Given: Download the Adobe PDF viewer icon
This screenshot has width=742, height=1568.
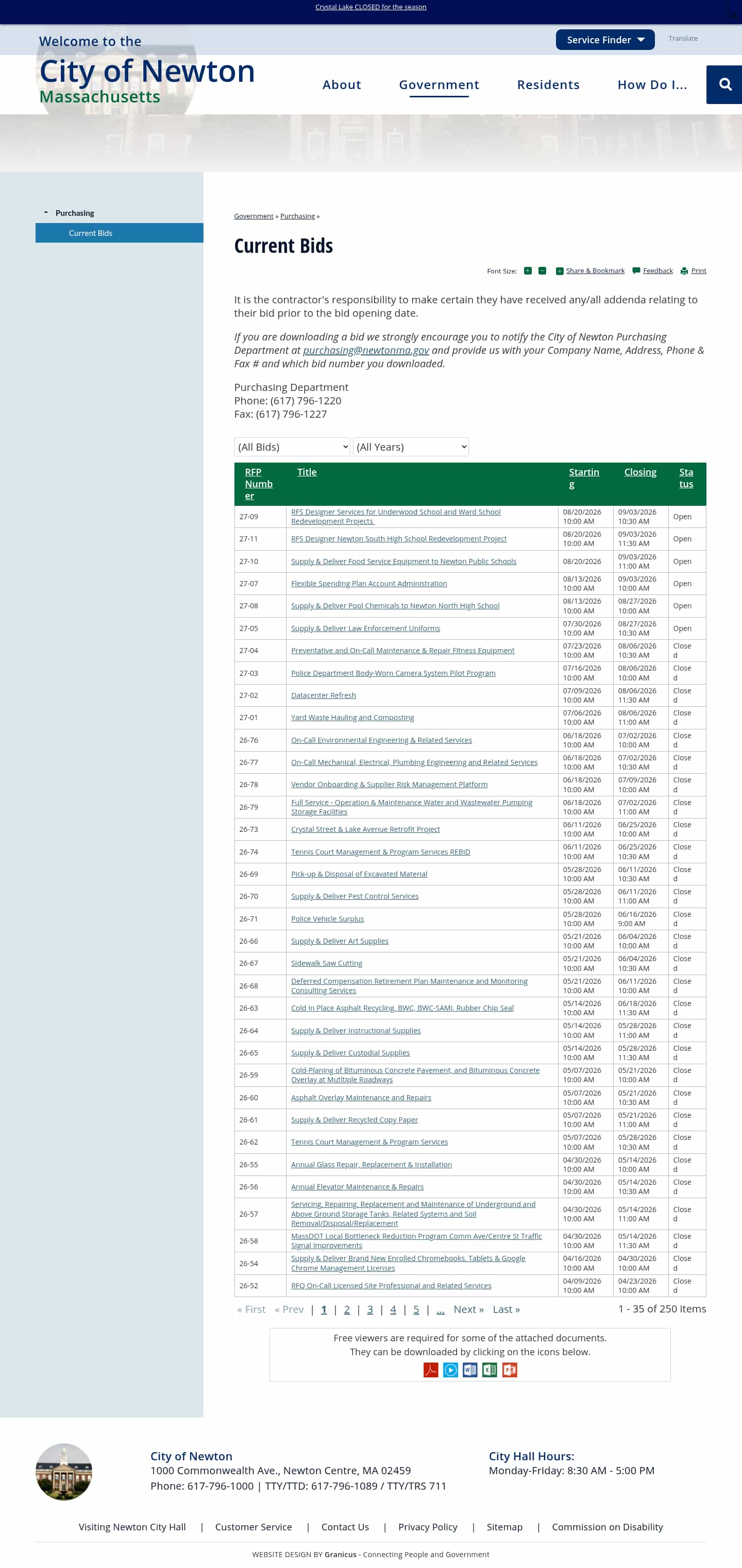Looking at the screenshot, I should [x=431, y=1370].
